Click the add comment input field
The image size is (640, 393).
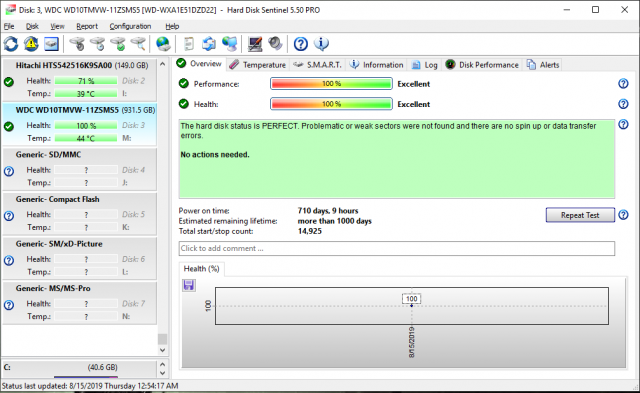coord(396,248)
